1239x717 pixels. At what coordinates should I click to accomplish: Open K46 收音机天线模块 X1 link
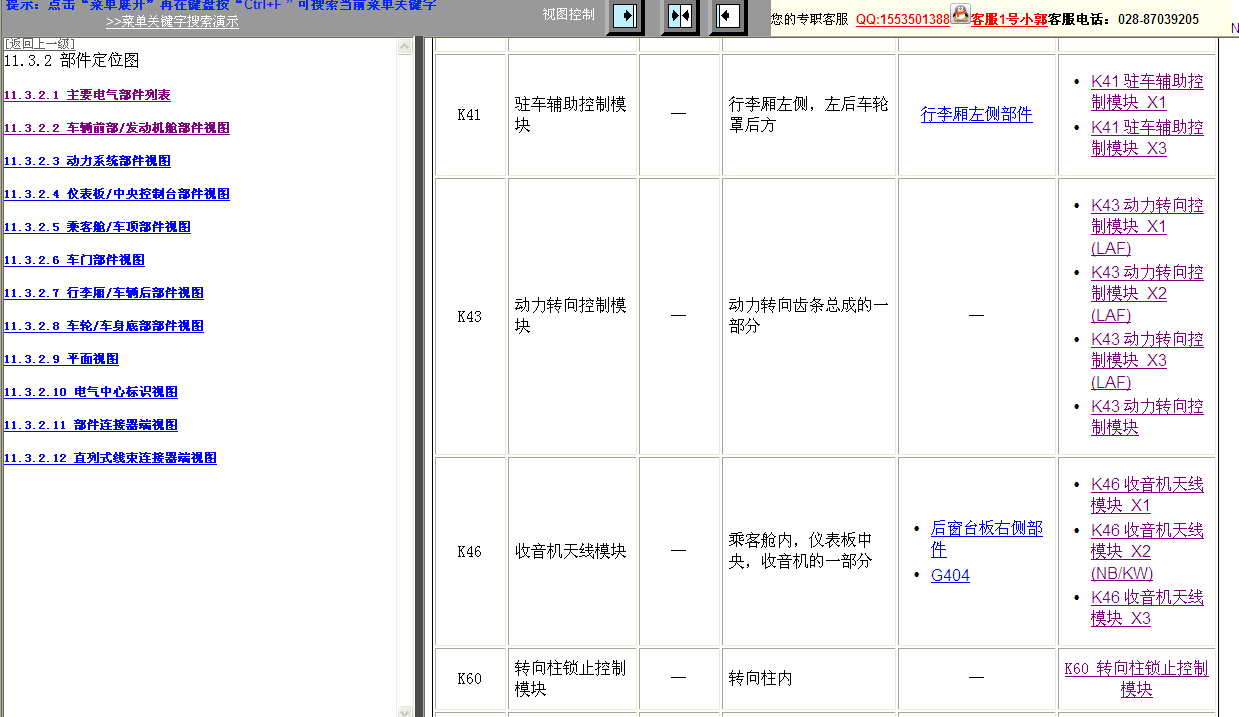1147,495
